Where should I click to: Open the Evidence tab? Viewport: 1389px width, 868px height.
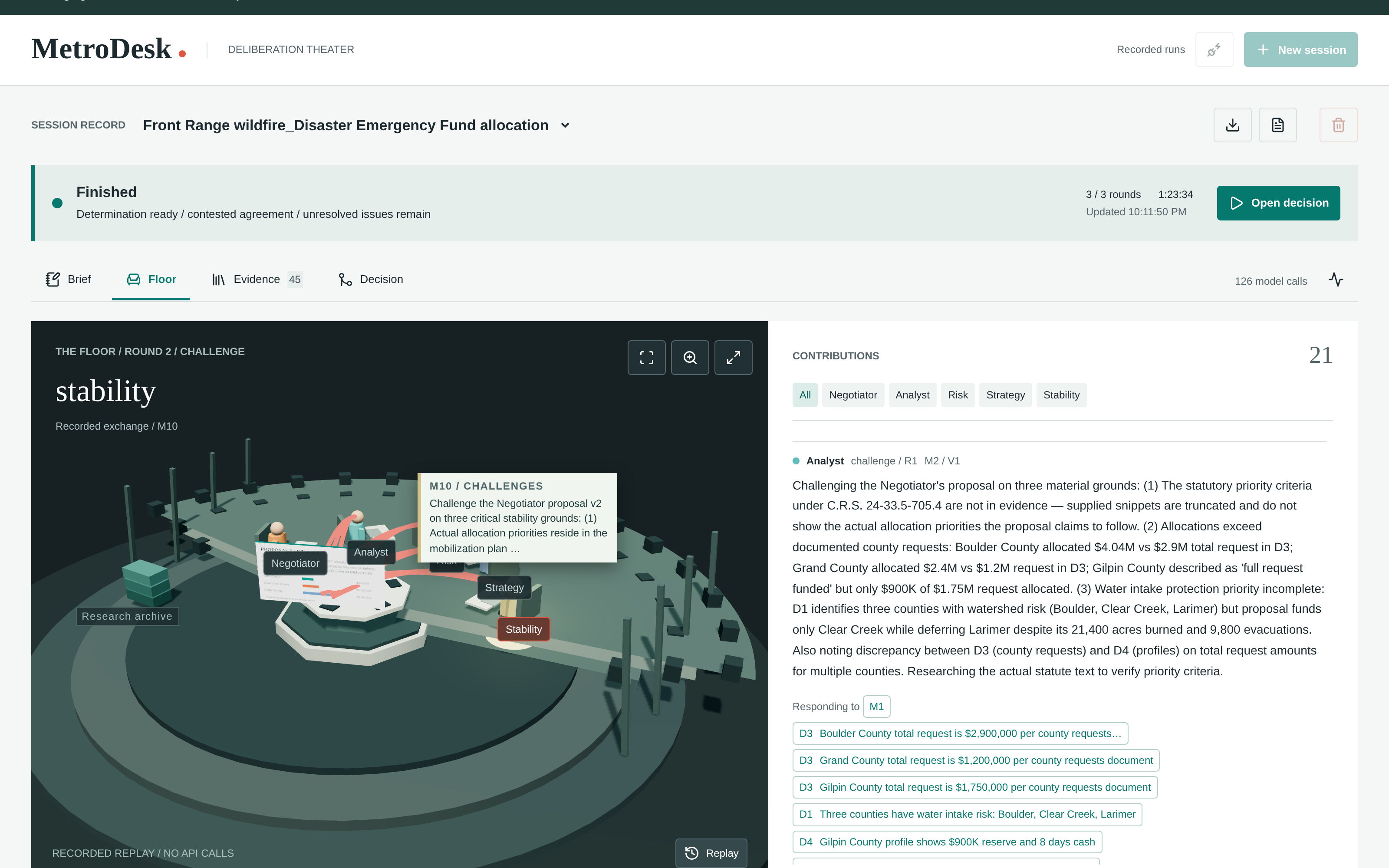pos(257,279)
